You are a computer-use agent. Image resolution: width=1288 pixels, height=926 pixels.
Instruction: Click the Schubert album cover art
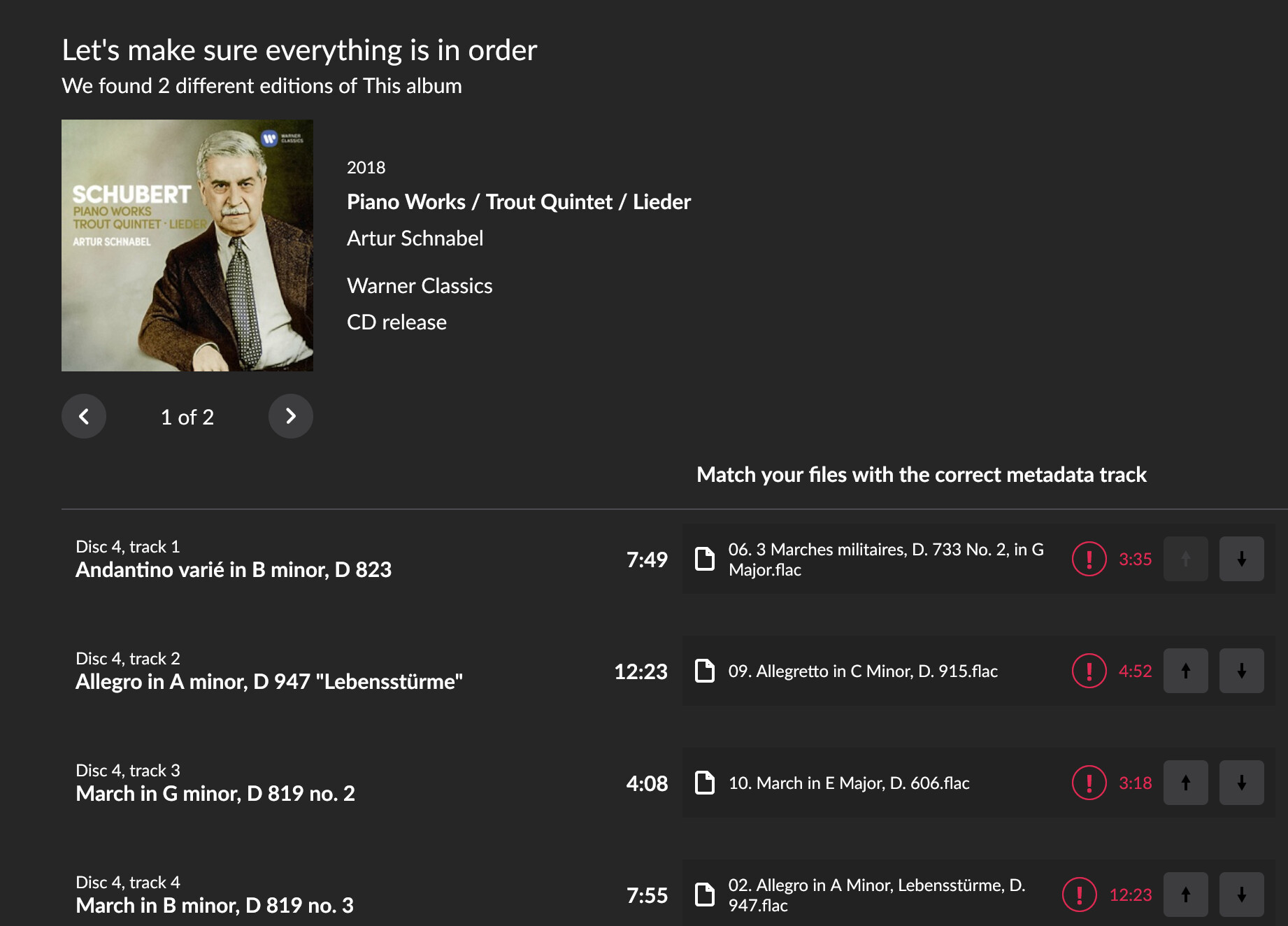(x=187, y=245)
